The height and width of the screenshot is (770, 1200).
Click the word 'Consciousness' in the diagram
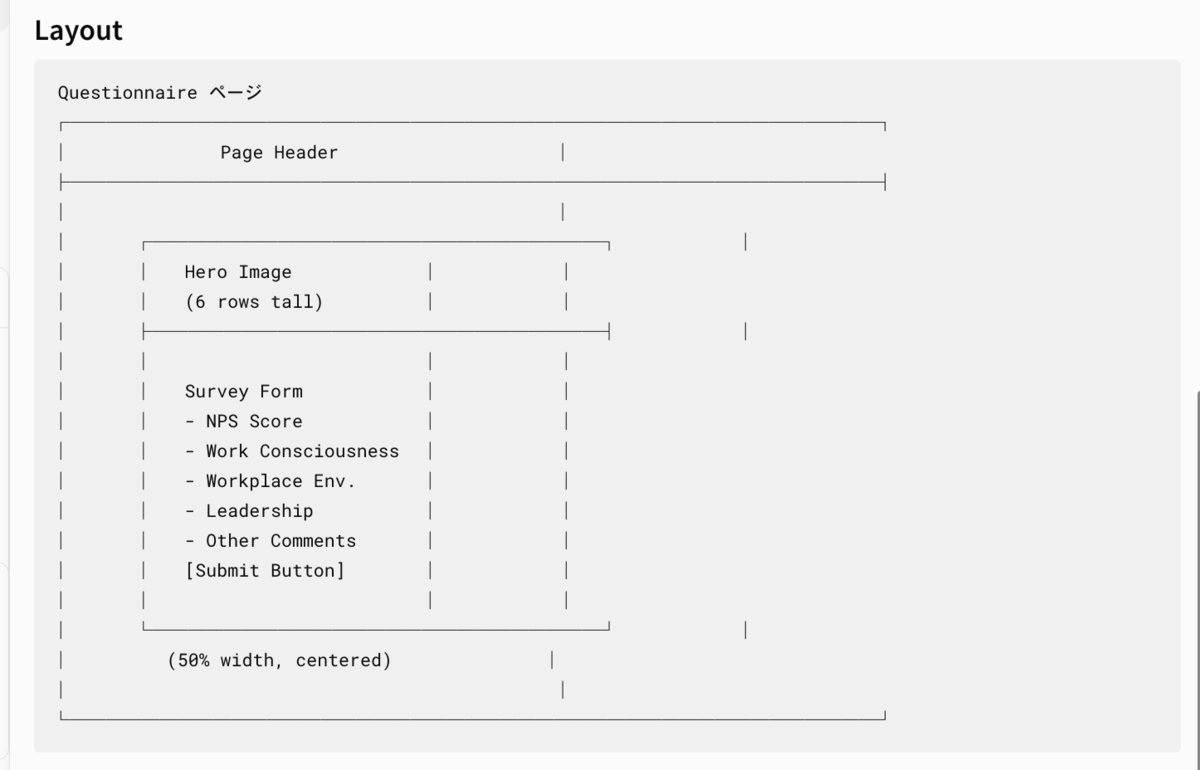[x=329, y=451]
